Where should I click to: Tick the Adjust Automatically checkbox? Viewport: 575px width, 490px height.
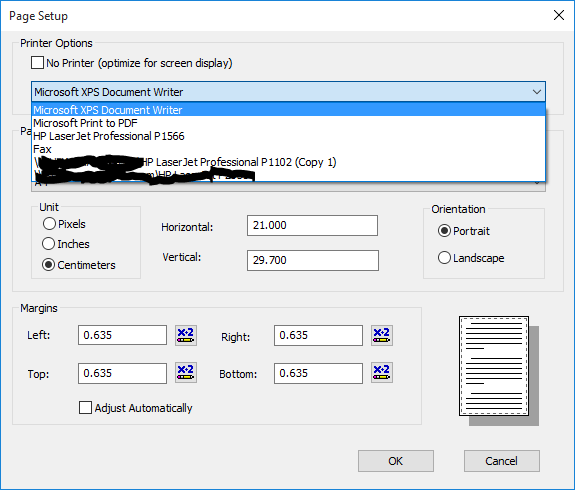click(x=85, y=407)
